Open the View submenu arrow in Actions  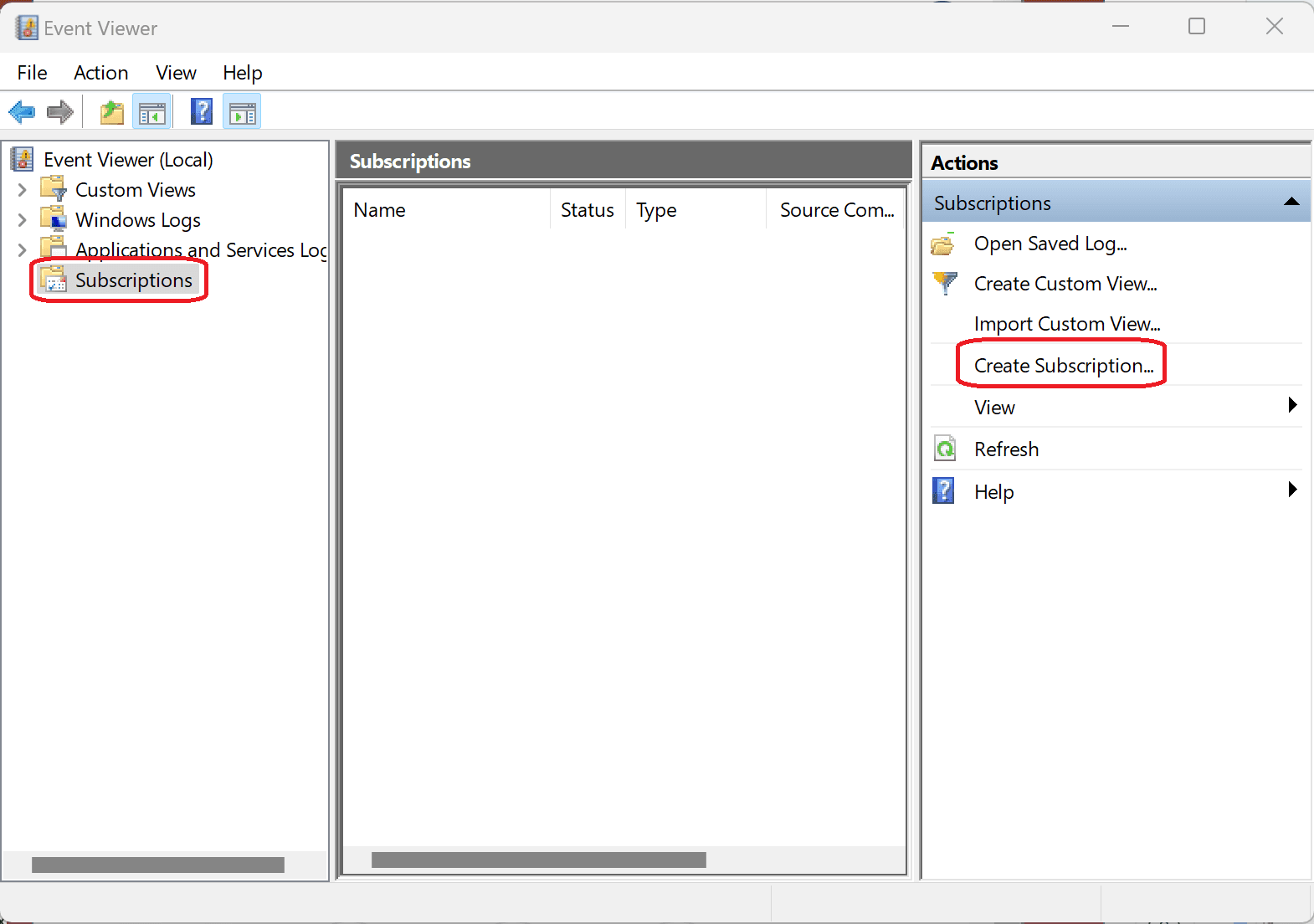[x=1292, y=405]
